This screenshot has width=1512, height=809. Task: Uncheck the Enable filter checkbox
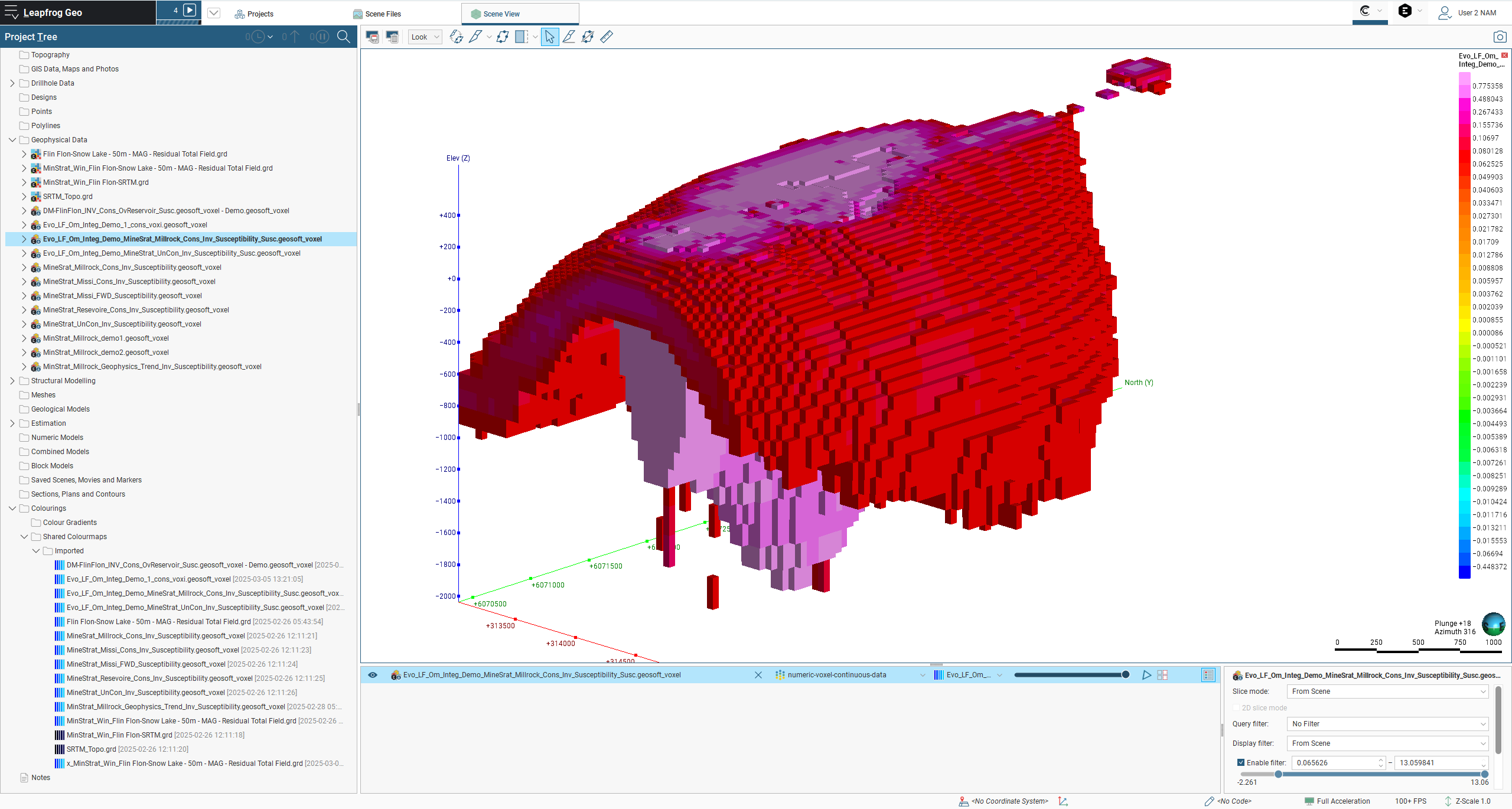coord(1241,762)
